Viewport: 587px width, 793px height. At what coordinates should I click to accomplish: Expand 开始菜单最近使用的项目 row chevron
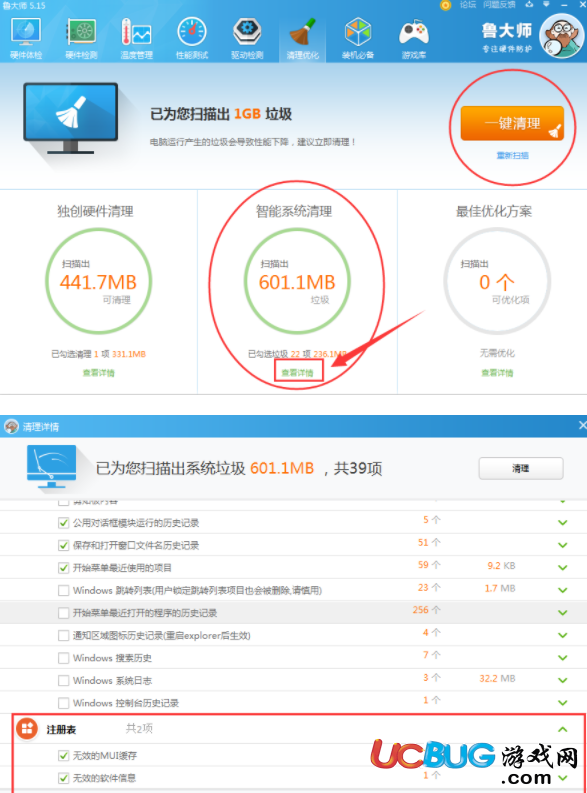562,567
